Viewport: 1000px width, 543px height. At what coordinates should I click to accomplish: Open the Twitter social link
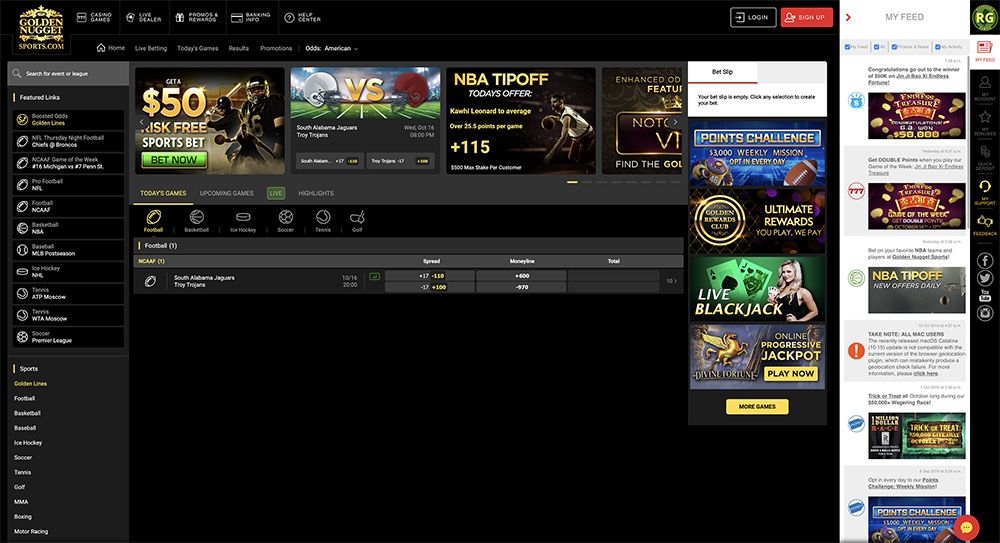click(985, 278)
